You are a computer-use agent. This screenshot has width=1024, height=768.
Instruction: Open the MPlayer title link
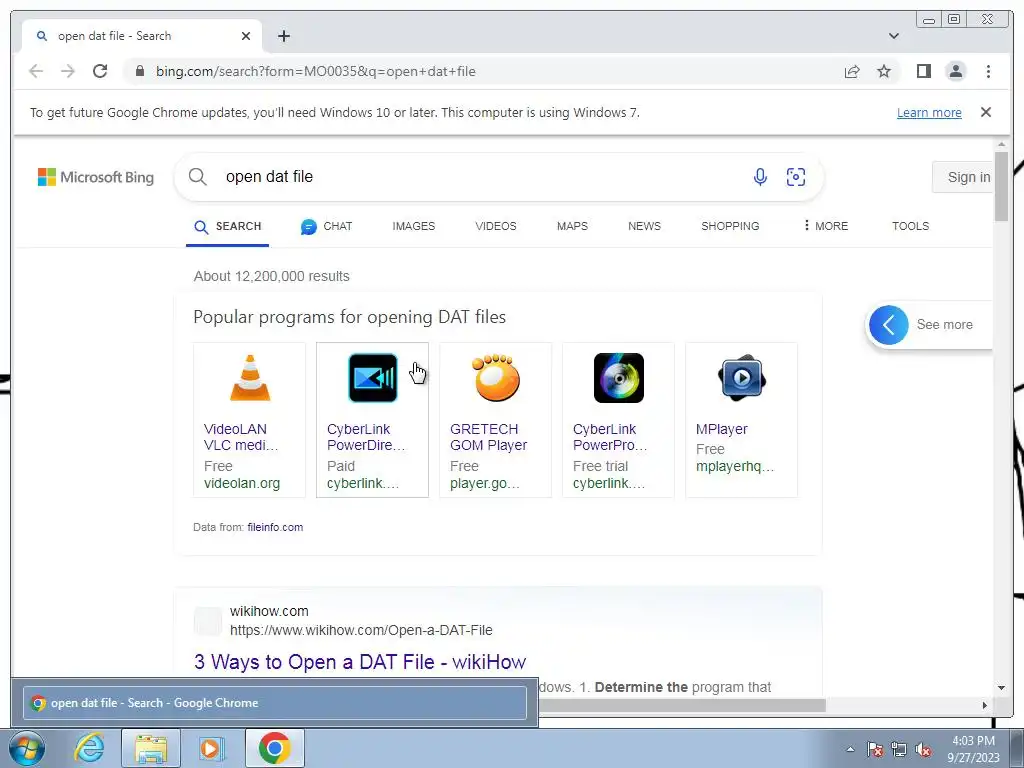click(x=722, y=429)
